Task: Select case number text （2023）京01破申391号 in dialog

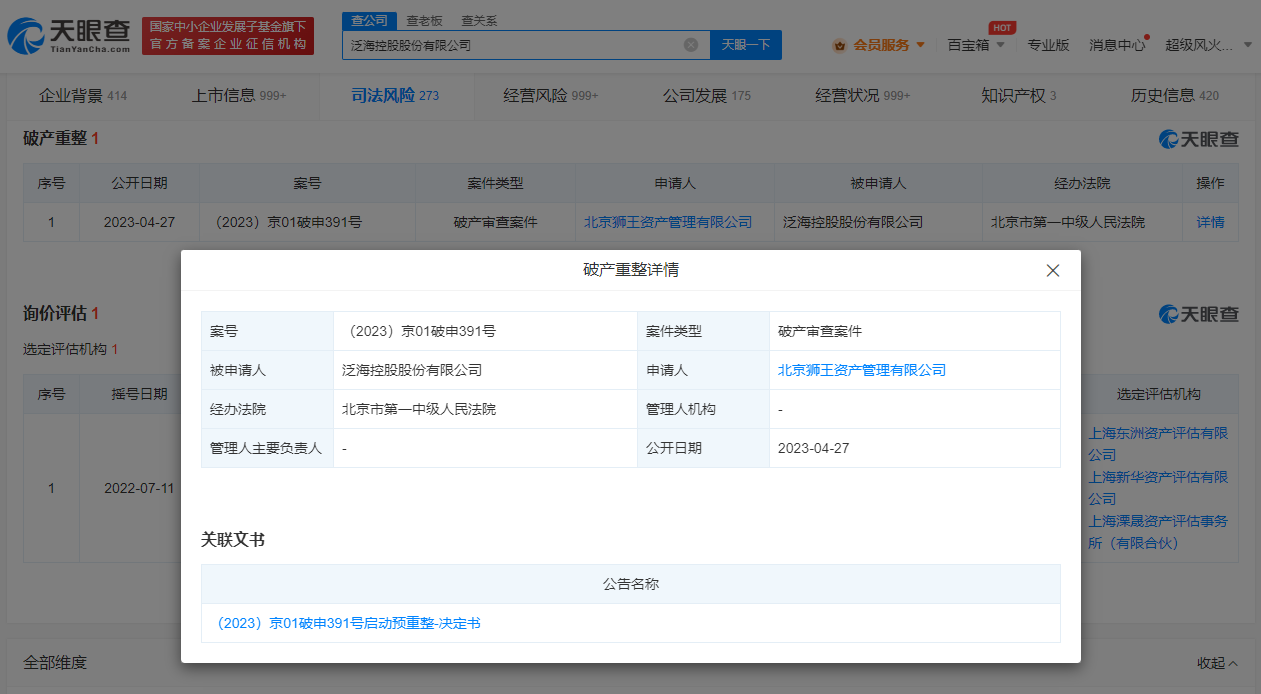Action: point(419,331)
